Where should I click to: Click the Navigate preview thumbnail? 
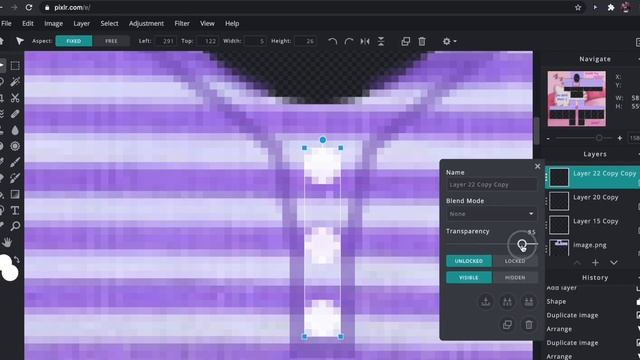[x=576, y=98]
